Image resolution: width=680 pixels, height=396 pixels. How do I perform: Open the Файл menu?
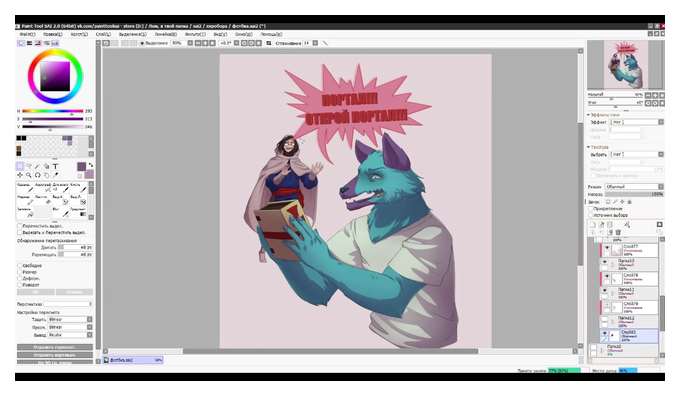(x=27, y=34)
